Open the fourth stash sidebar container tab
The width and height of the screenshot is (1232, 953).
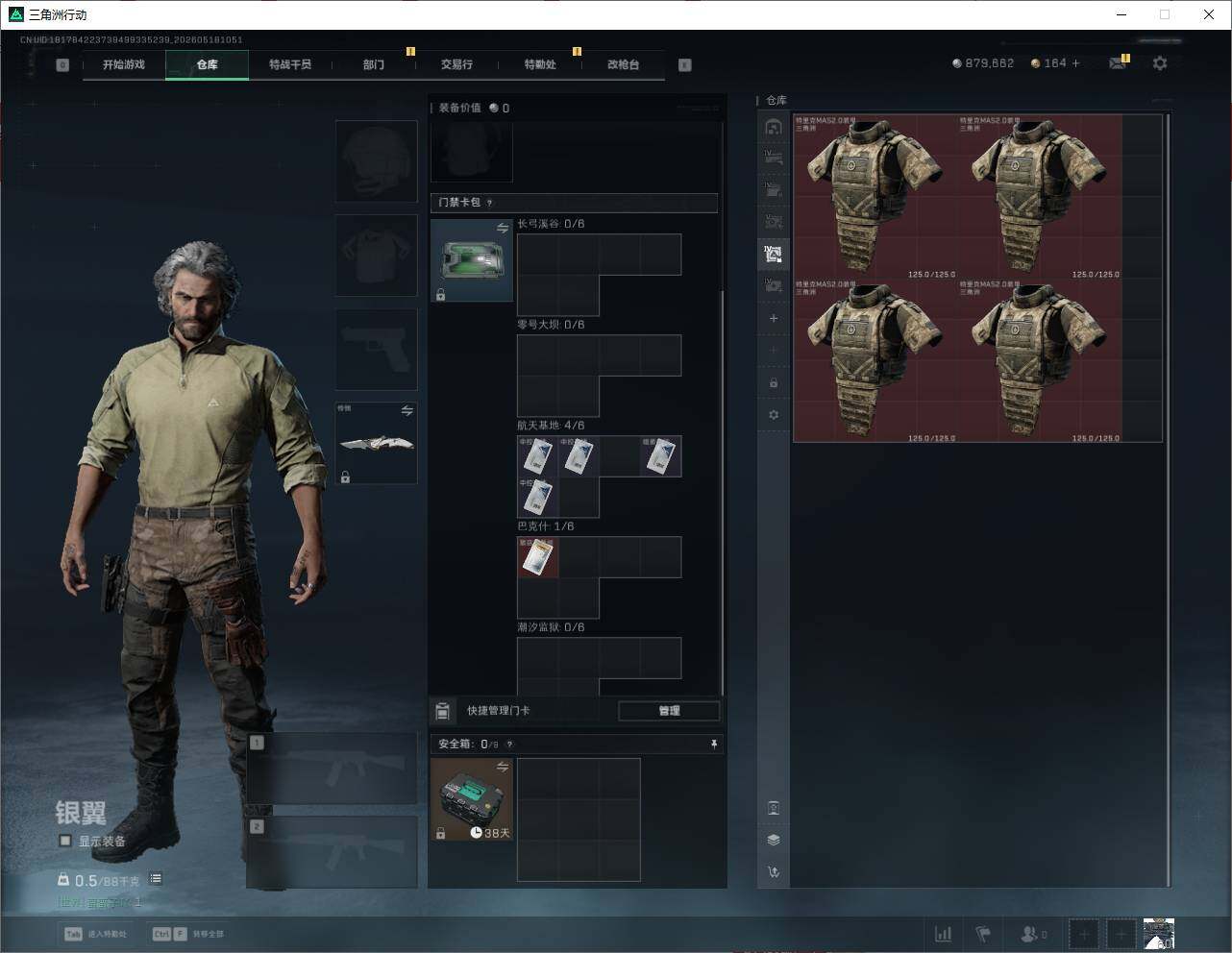774,222
